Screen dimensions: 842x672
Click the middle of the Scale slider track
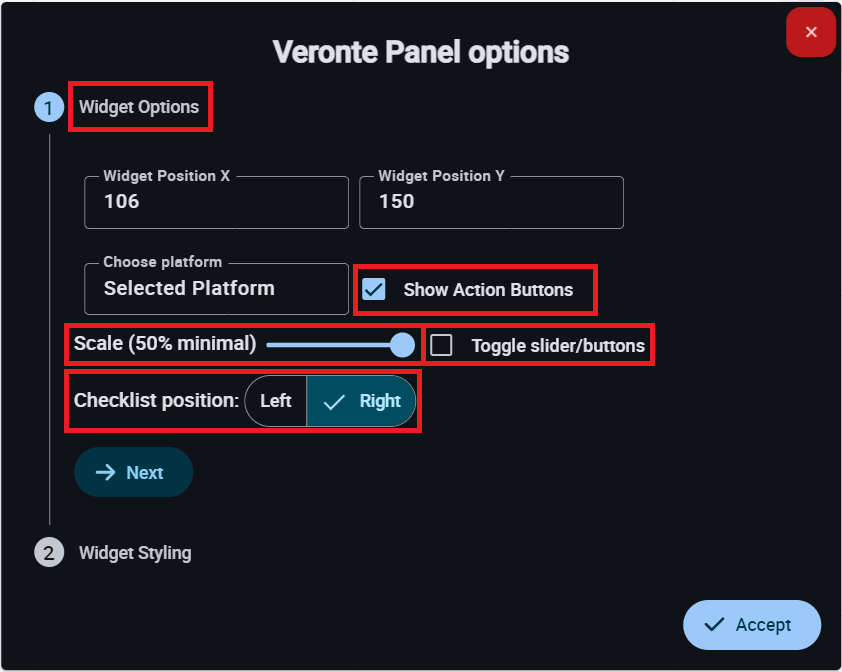point(334,345)
